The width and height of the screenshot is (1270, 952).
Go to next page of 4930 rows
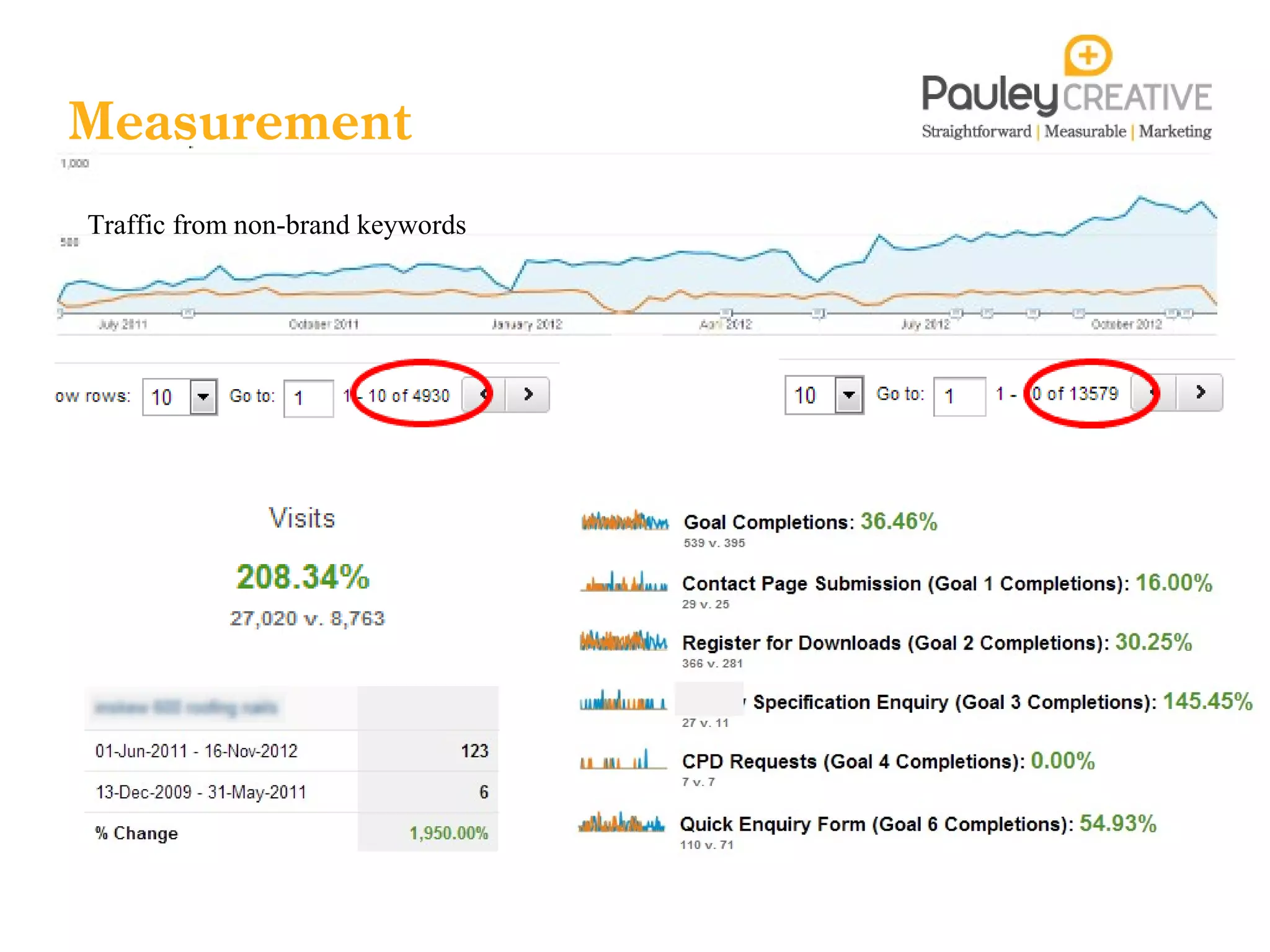pyautogui.click(x=528, y=394)
